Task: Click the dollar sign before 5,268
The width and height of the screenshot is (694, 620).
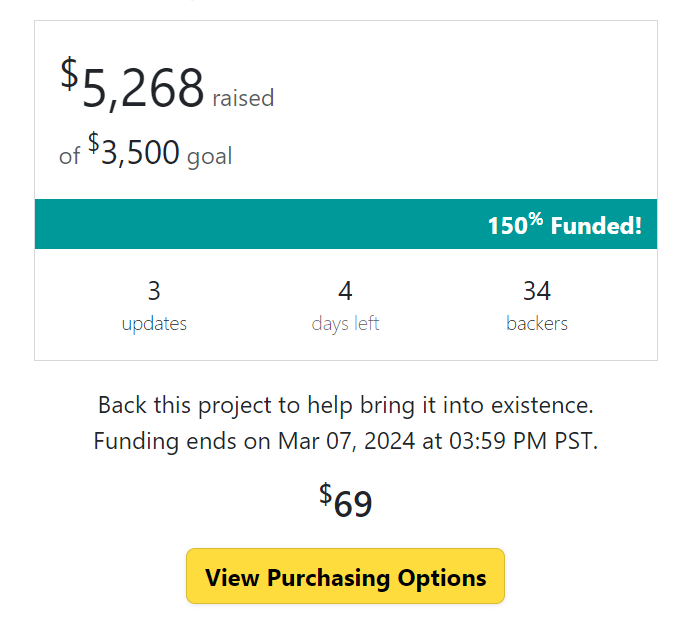Action: coord(69,73)
